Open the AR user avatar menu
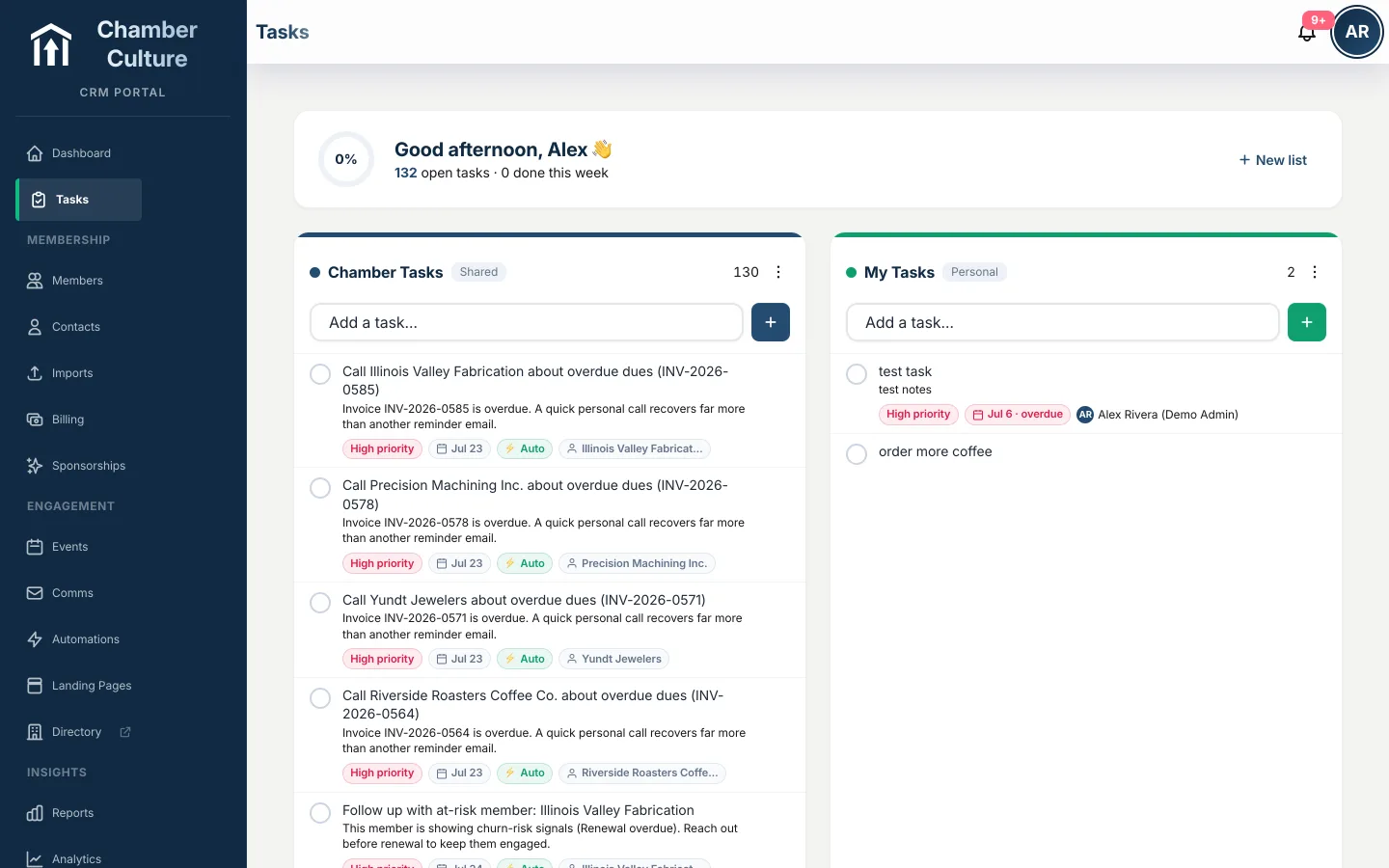 1357,32
